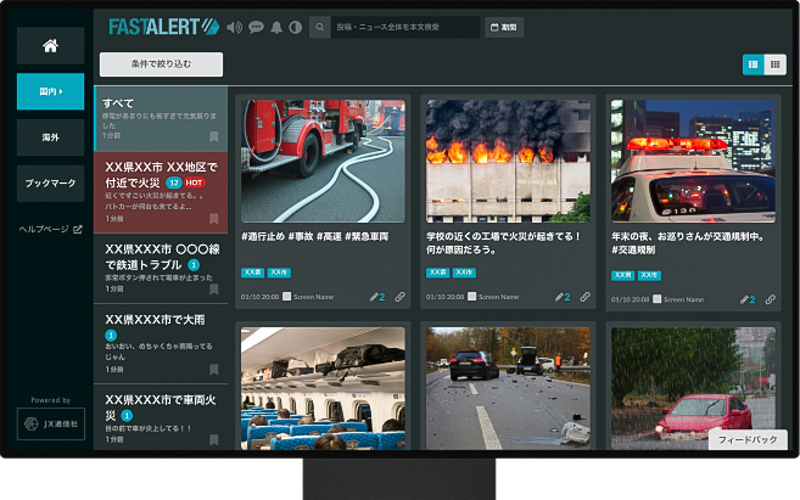Viewport: 800px width, 500px height.
Task: Switch to grid view layout
Action: coord(774,64)
